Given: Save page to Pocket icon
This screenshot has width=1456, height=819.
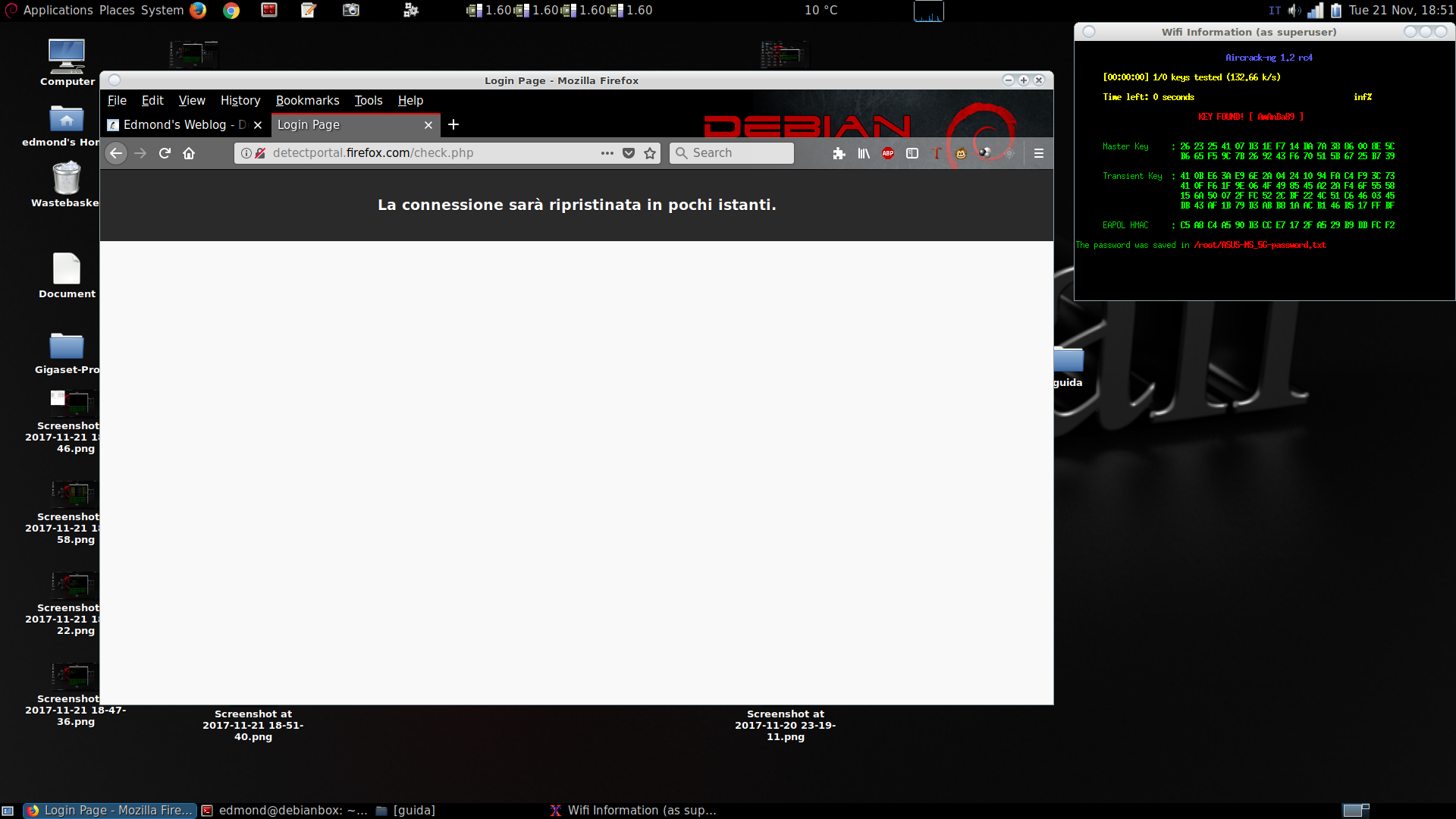Looking at the screenshot, I should tap(629, 153).
